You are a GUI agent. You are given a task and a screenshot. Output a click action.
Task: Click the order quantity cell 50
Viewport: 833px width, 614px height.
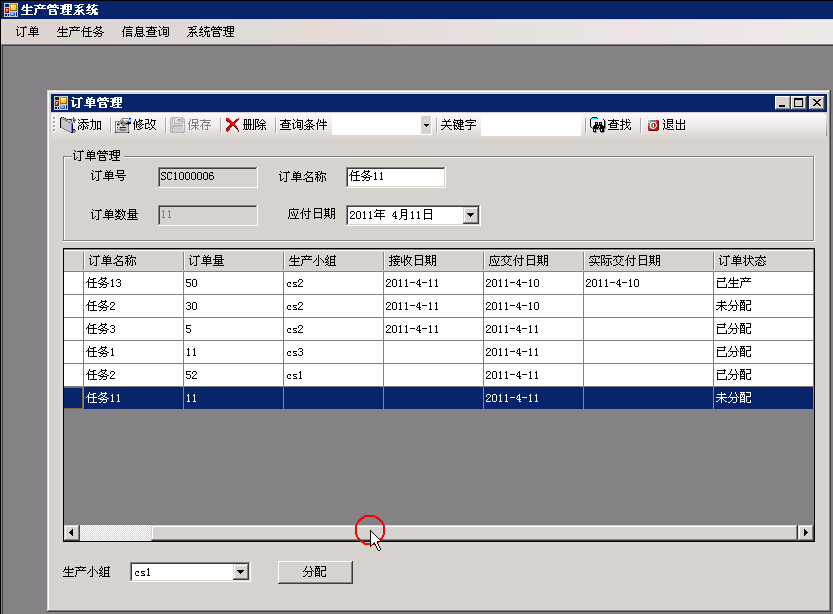point(233,283)
